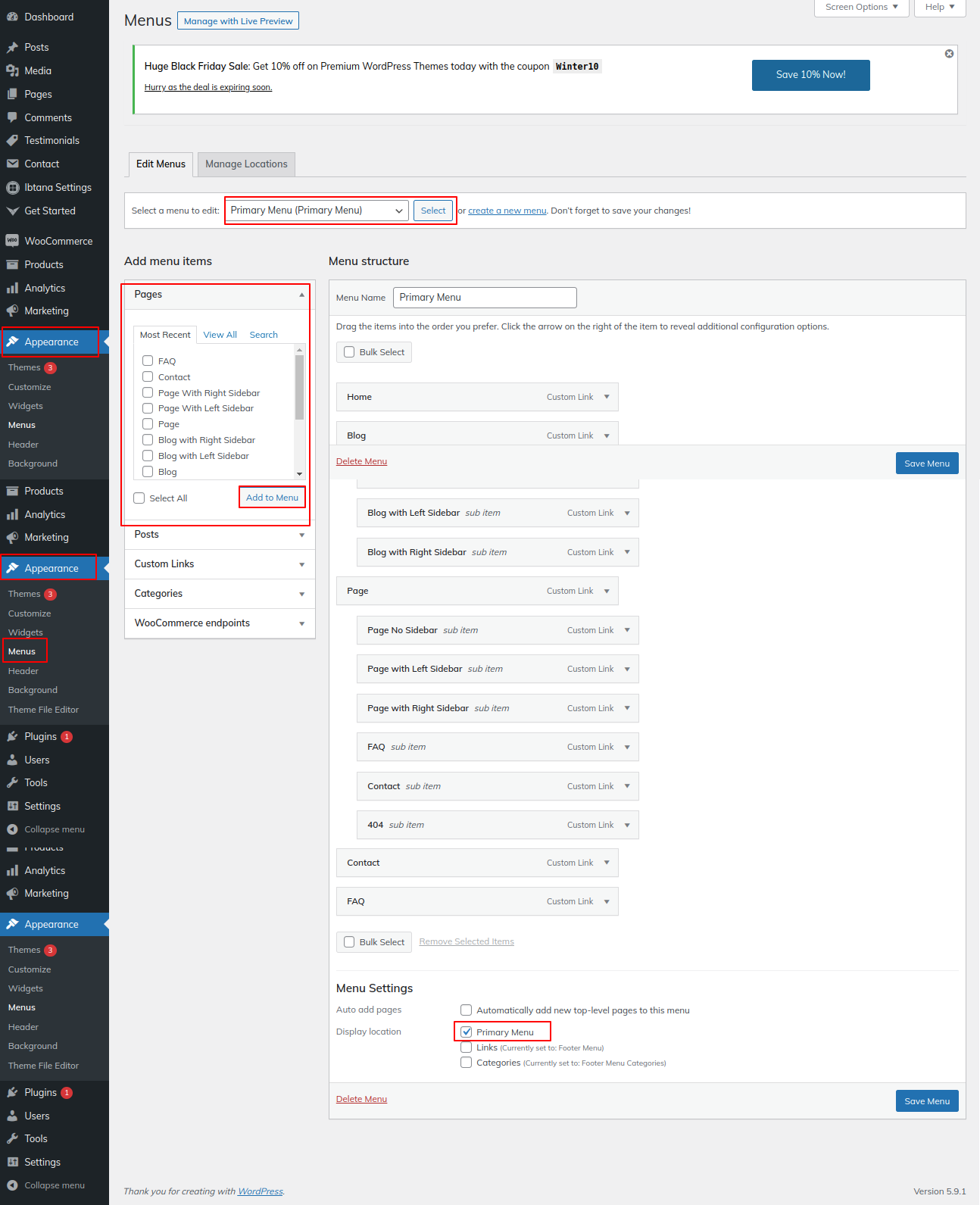Click the Dashboard gauge icon in sidebar
The width and height of the screenshot is (980, 1205).
pos(12,17)
